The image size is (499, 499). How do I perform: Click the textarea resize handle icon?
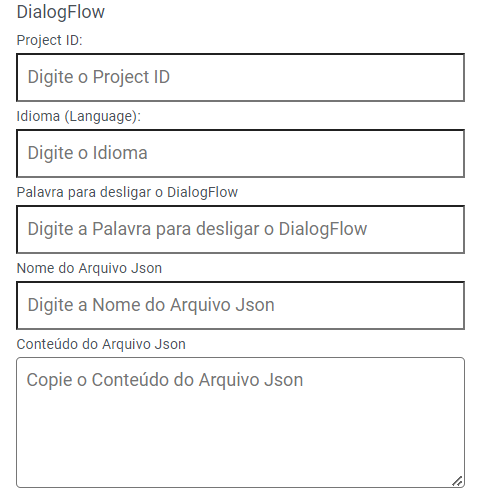tap(457, 481)
